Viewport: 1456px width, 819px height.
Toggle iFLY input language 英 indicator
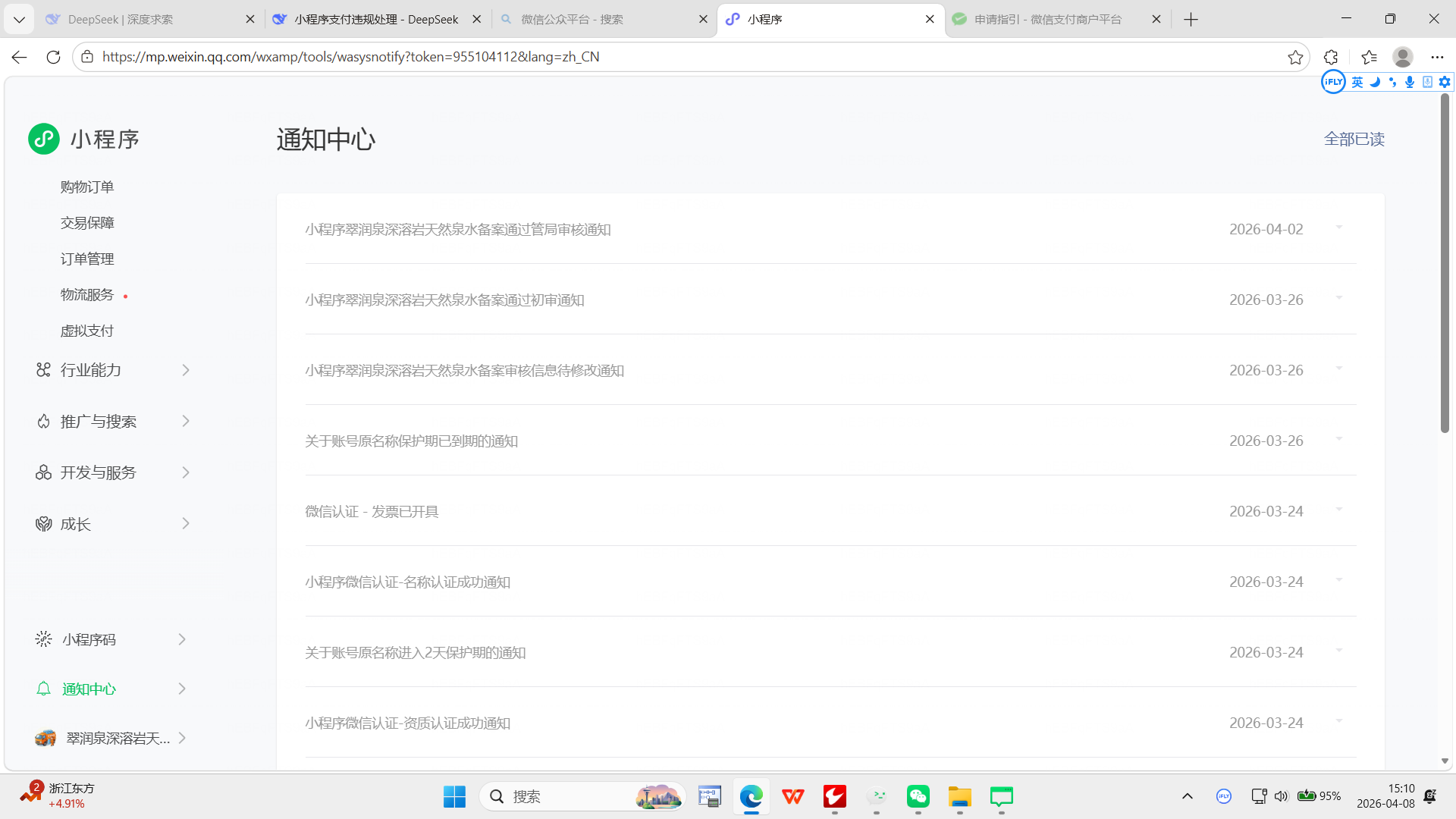click(x=1357, y=82)
